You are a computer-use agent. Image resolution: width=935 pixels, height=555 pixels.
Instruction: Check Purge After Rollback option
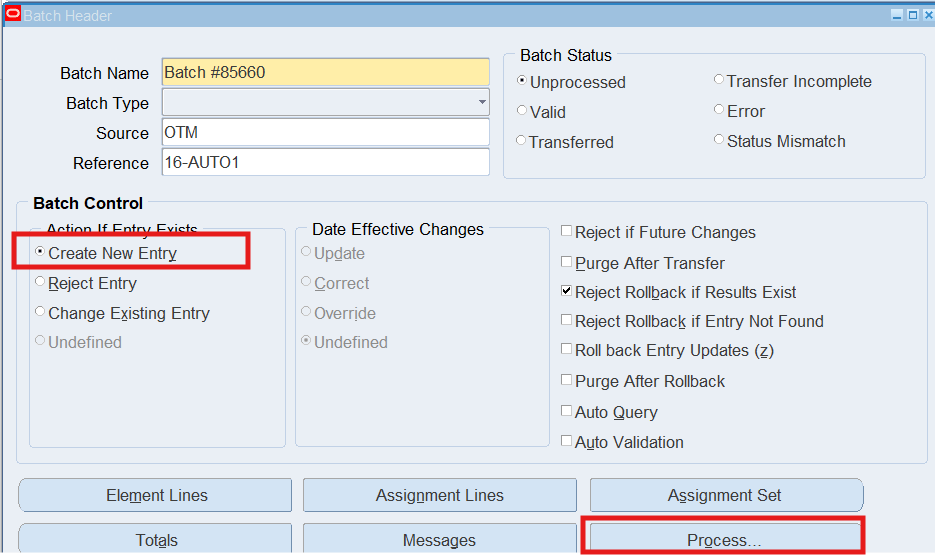coord(567,381)
